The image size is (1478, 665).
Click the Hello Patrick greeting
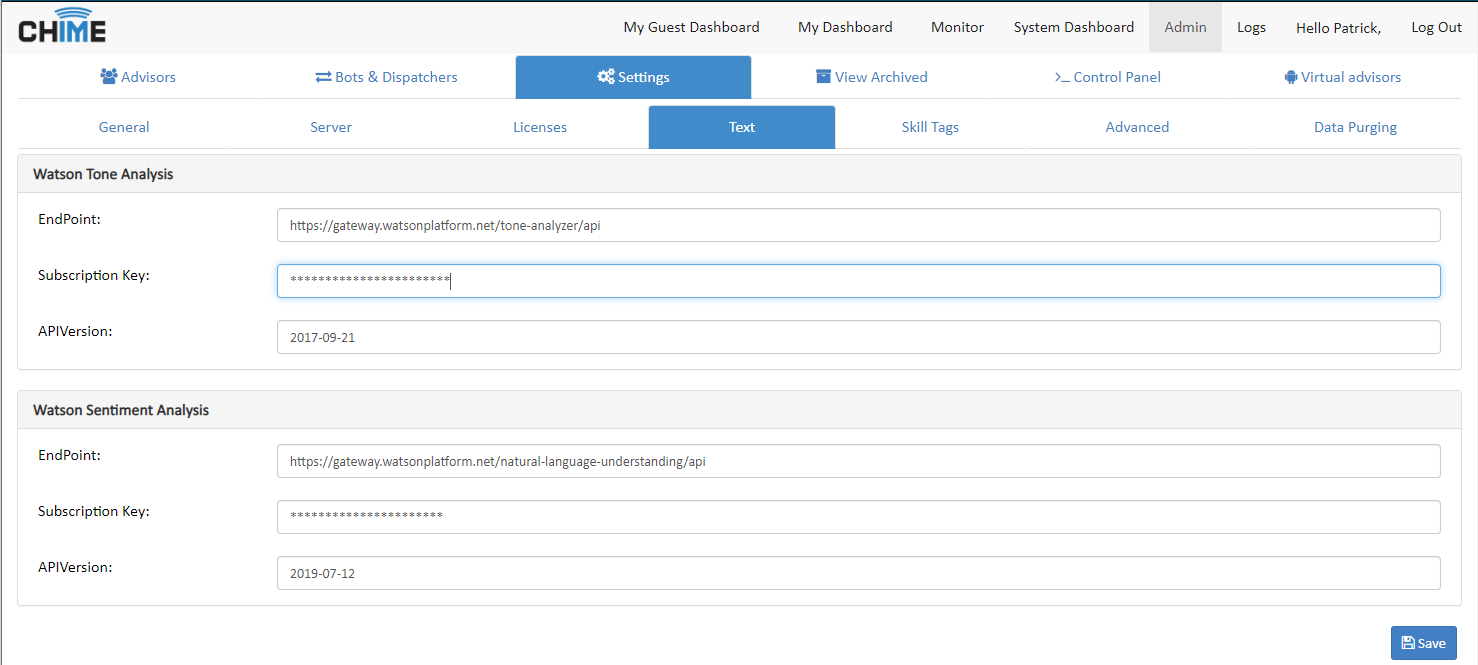click(1338, 28)
